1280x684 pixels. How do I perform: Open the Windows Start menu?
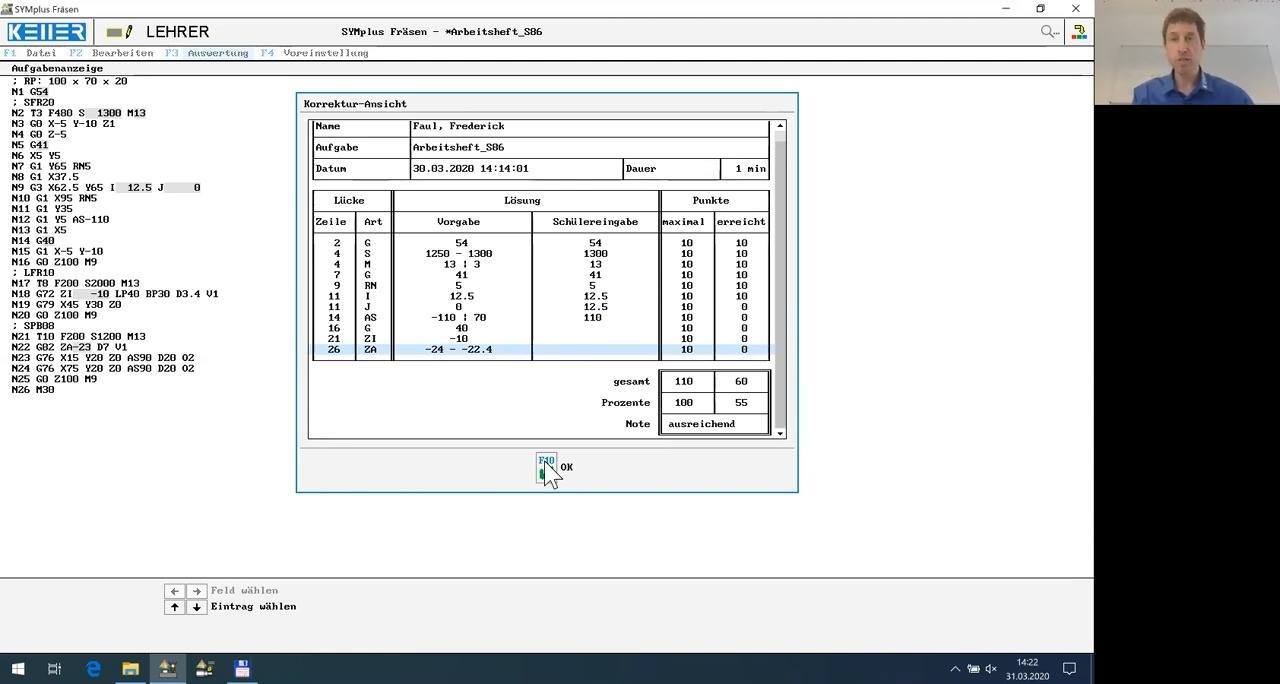(x=18, y=669)
